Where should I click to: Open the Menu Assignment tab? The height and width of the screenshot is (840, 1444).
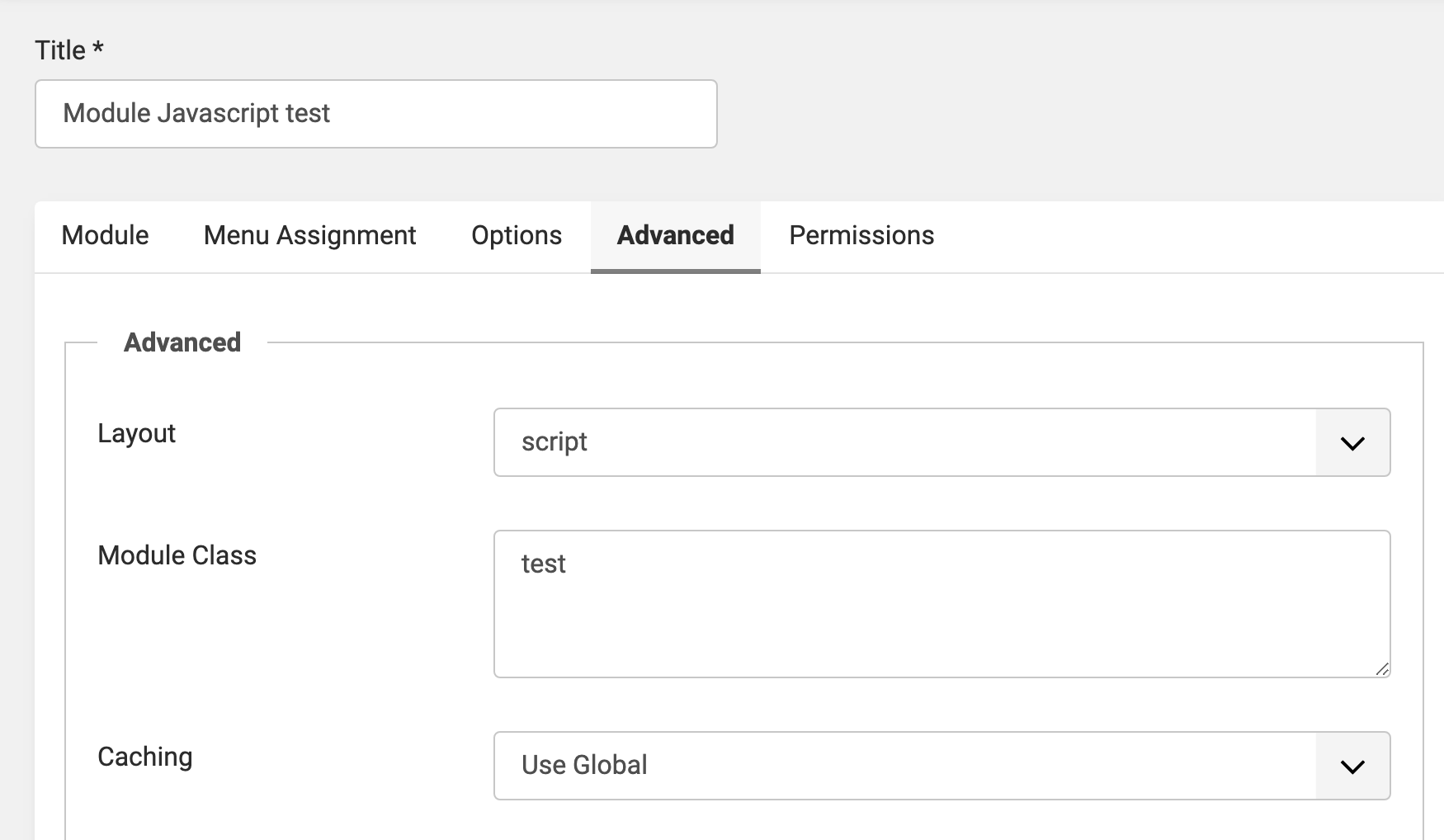point(309,236)
